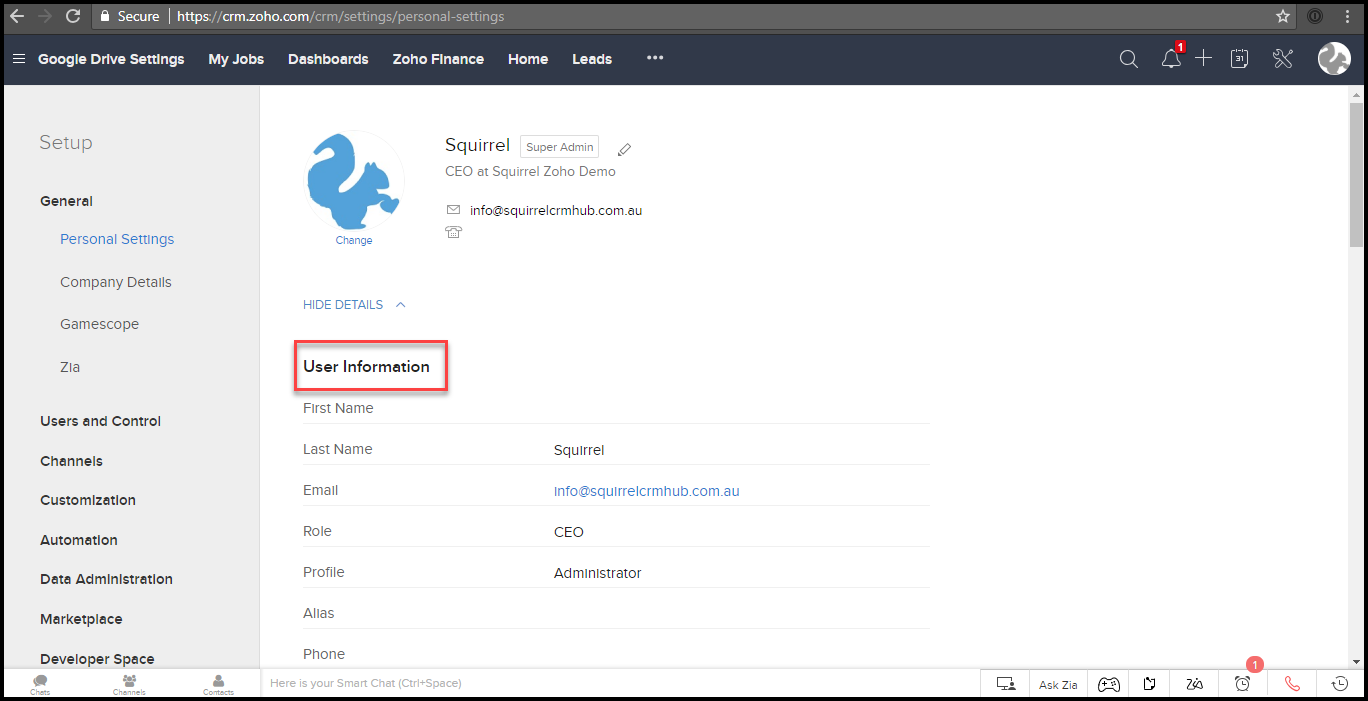The height and width of the screenshot is (701, 1368).
Task: Click the sticky notes icon in bottom bar
Action: [1150, 684]
